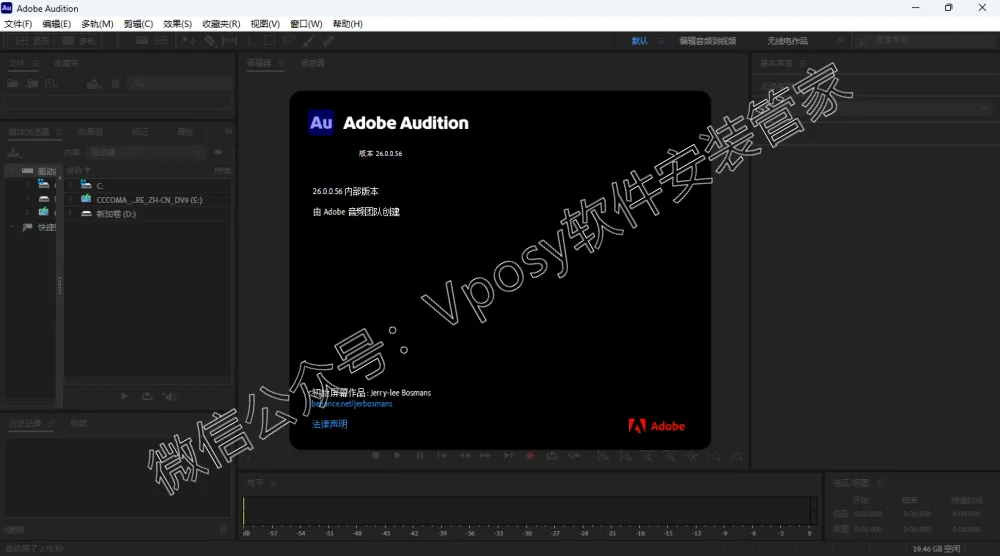Viewport: 1000px width, 556px height.
Task: Select Edit Audio to Video (编辑音频到视频) workspace
Action: pos(707,41)
